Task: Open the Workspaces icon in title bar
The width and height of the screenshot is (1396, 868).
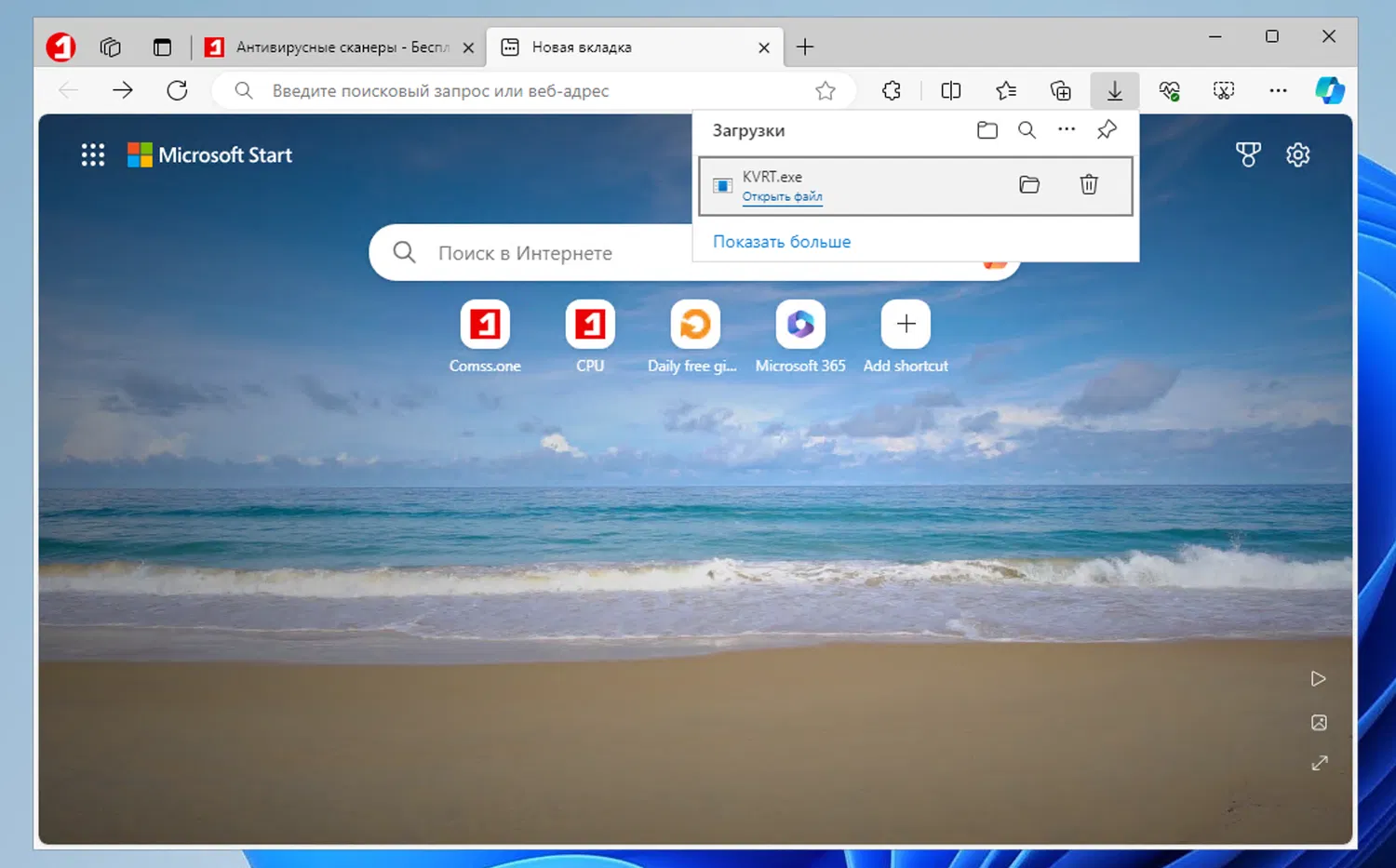Action: coord(111,47)
